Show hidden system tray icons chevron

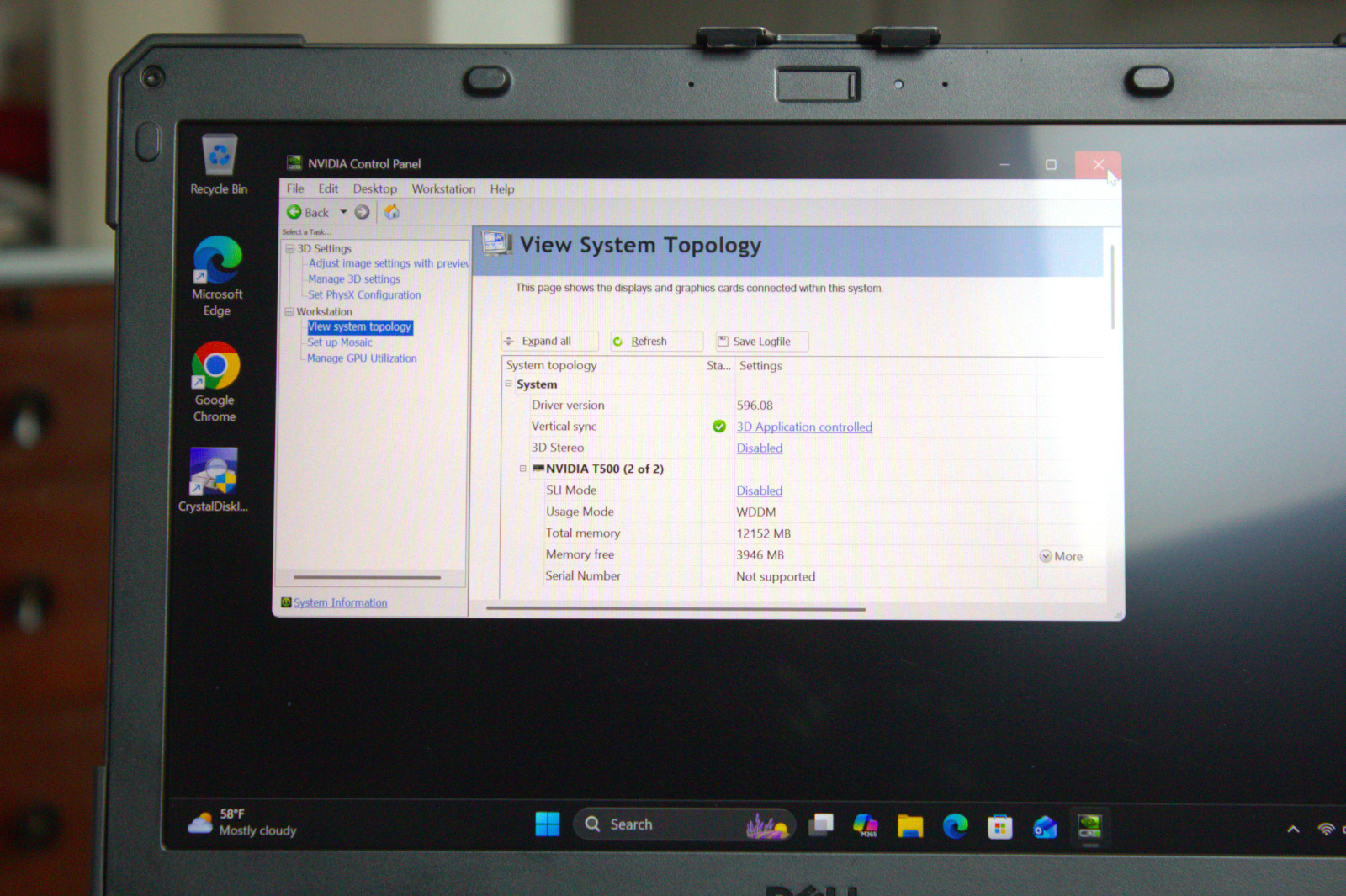1293,830
